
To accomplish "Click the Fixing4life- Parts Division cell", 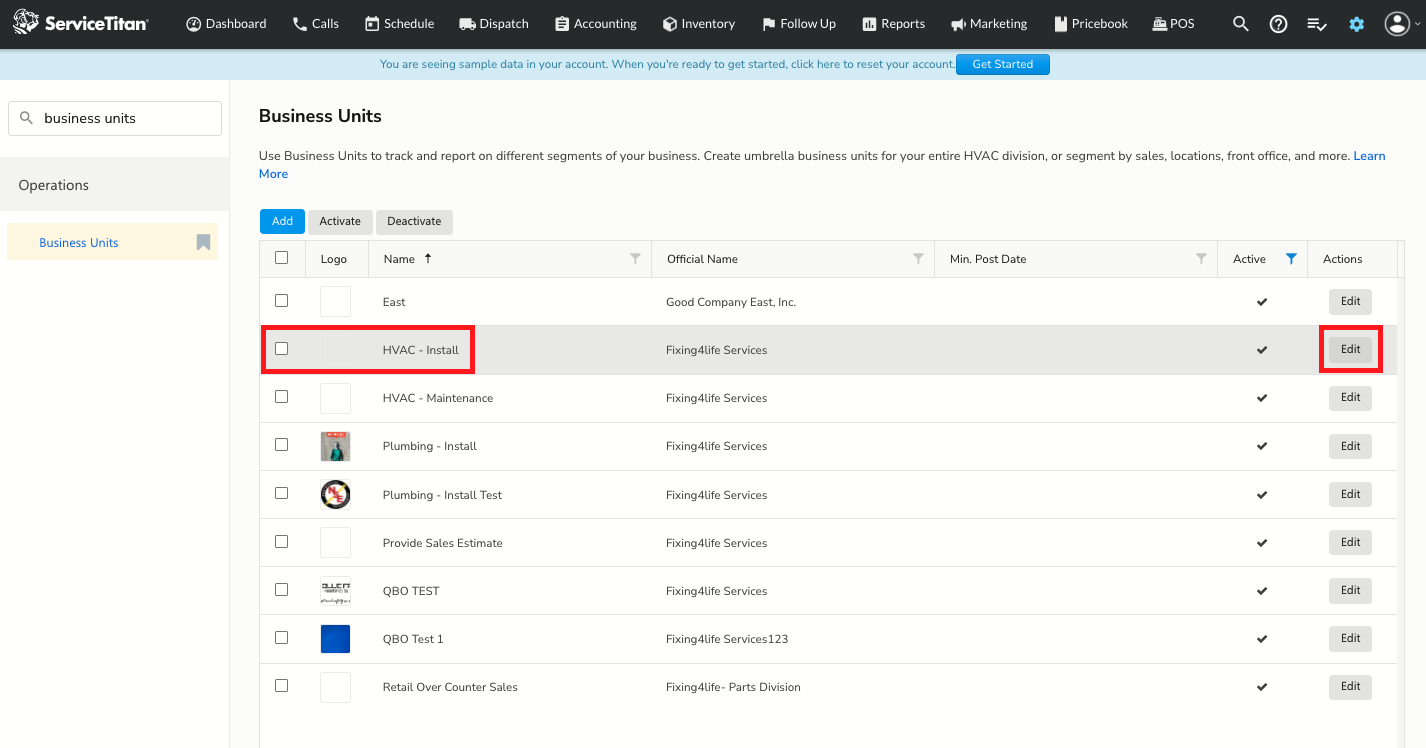I will click(733, 687).
